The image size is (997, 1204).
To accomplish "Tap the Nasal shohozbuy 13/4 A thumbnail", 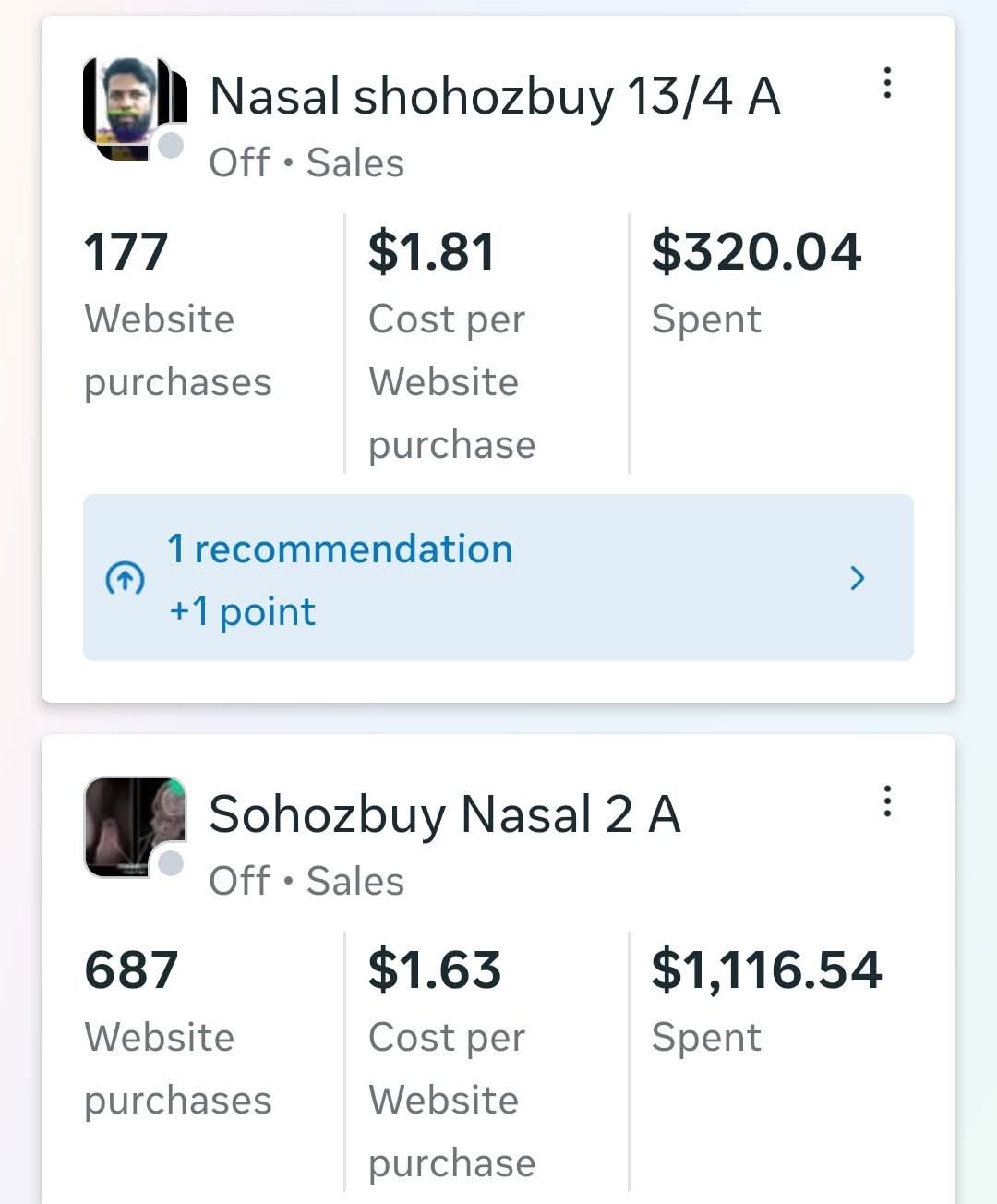I will click(131, 106).
